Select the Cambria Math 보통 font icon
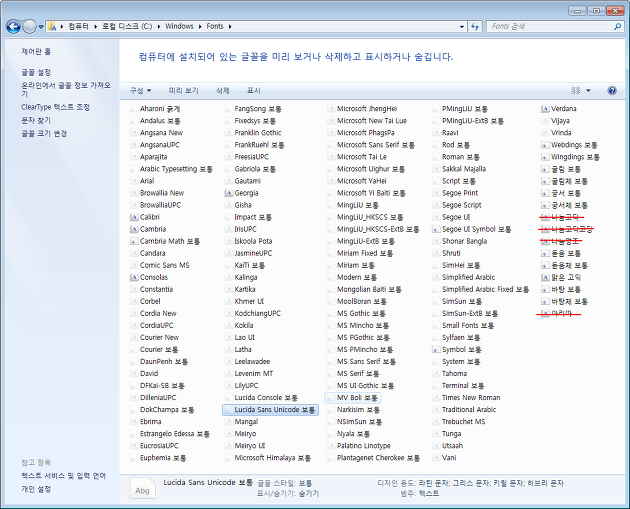Image resolution: width=630 pixels, height=509 pixels. (134, 241)
